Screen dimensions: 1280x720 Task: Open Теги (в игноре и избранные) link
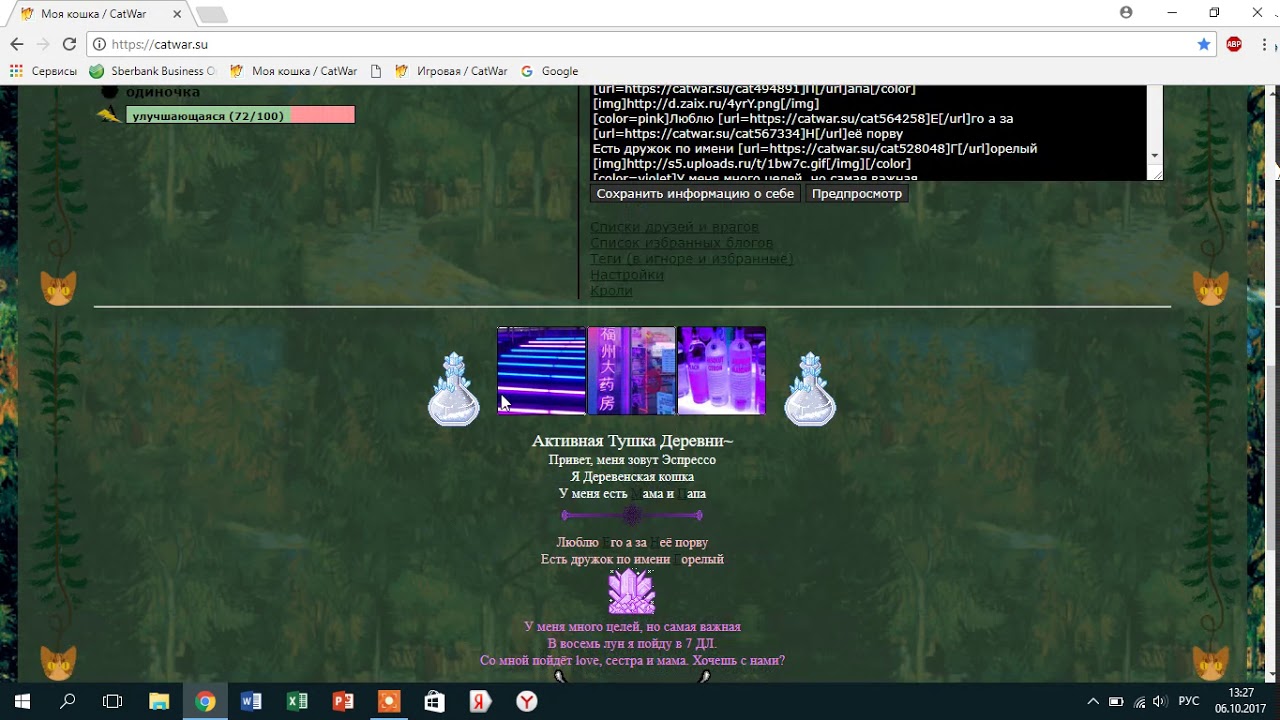(x=691, y=259)
